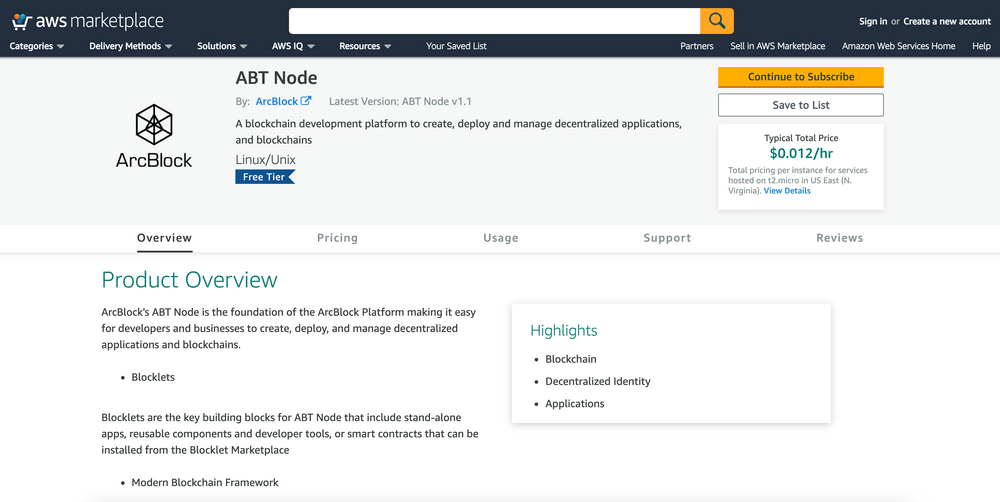Click the orange search magnifier button
1000x502 pixels.
(x=717, y=21)
